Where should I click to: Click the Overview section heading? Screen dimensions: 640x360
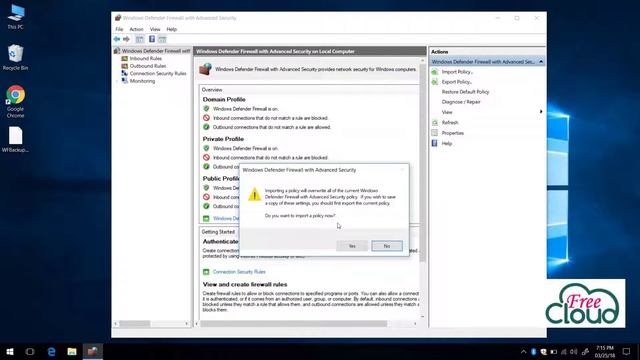[212, 90]
